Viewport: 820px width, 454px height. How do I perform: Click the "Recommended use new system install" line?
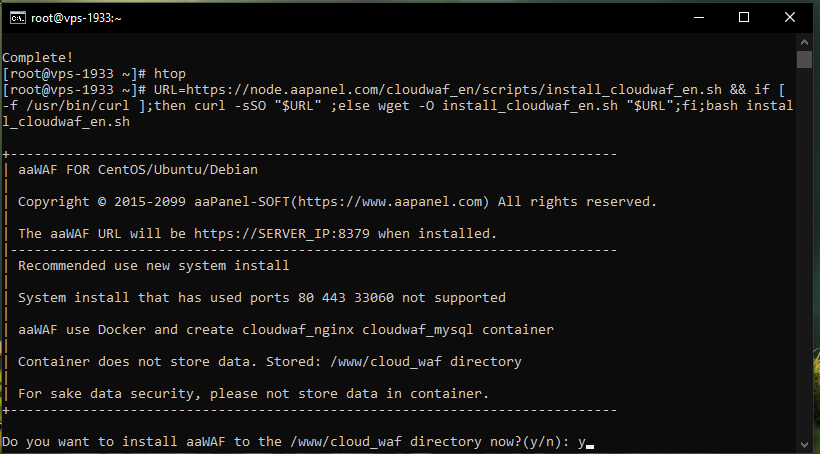(x=153, y=265)
